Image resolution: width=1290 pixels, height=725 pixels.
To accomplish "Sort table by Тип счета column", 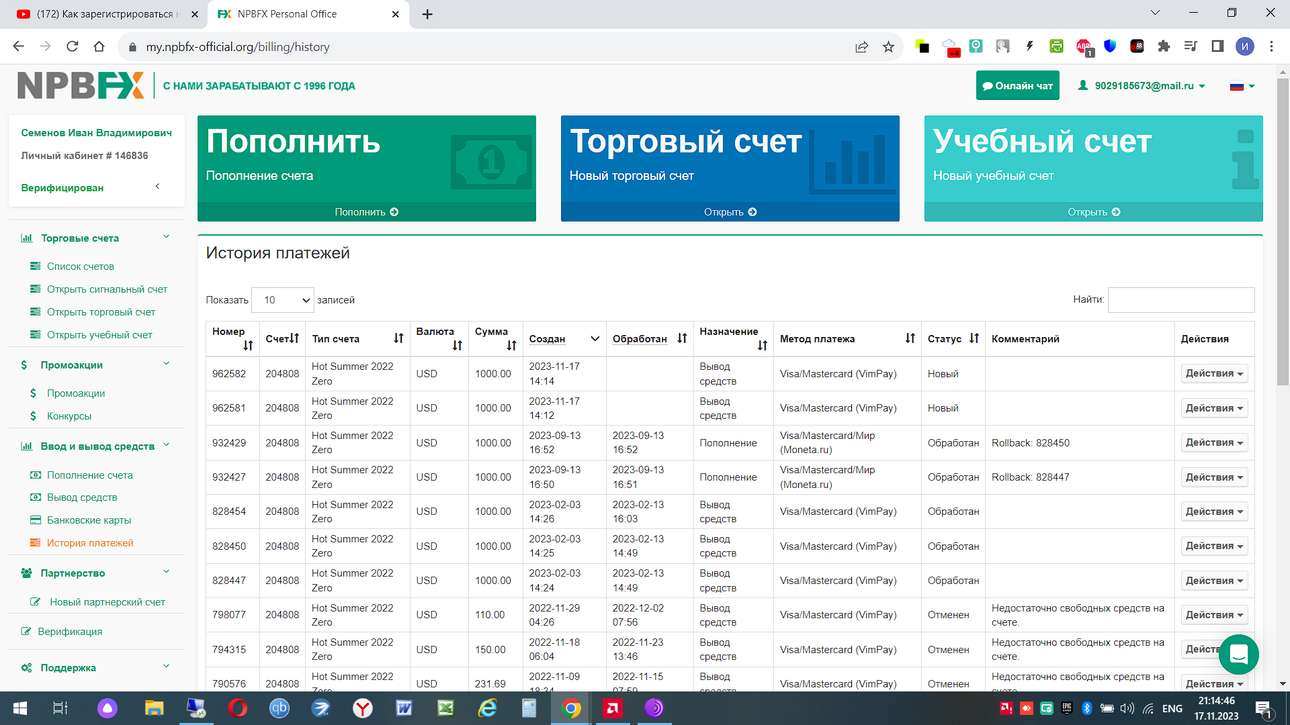I will pos(357,339).
